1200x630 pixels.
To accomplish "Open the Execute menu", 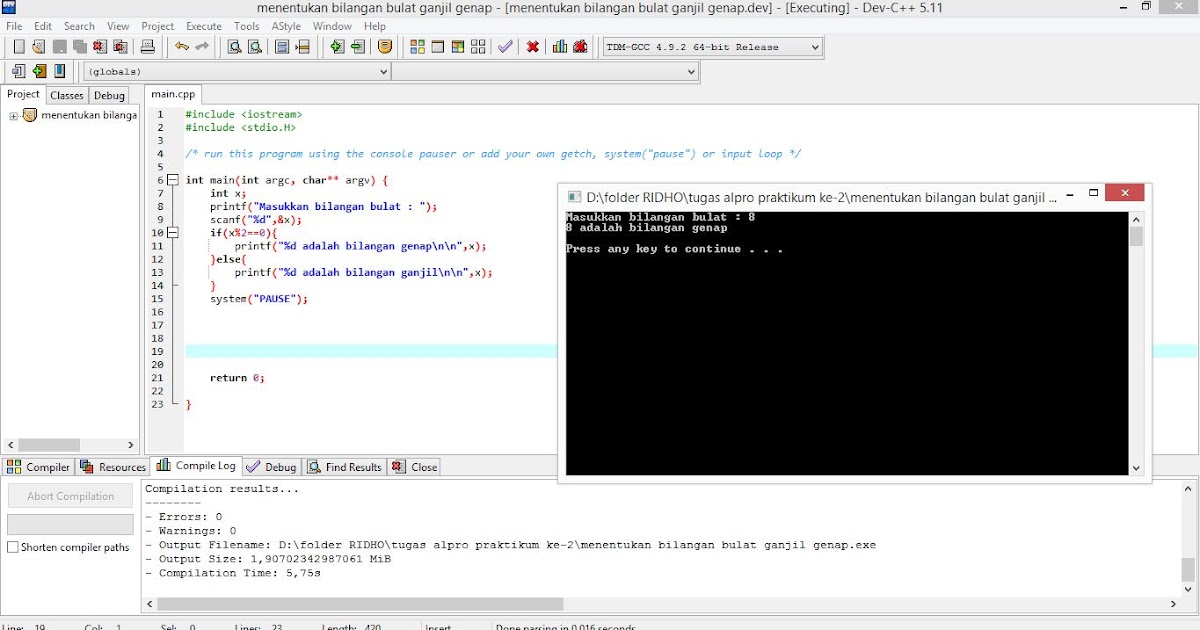I will click(204, 26).
